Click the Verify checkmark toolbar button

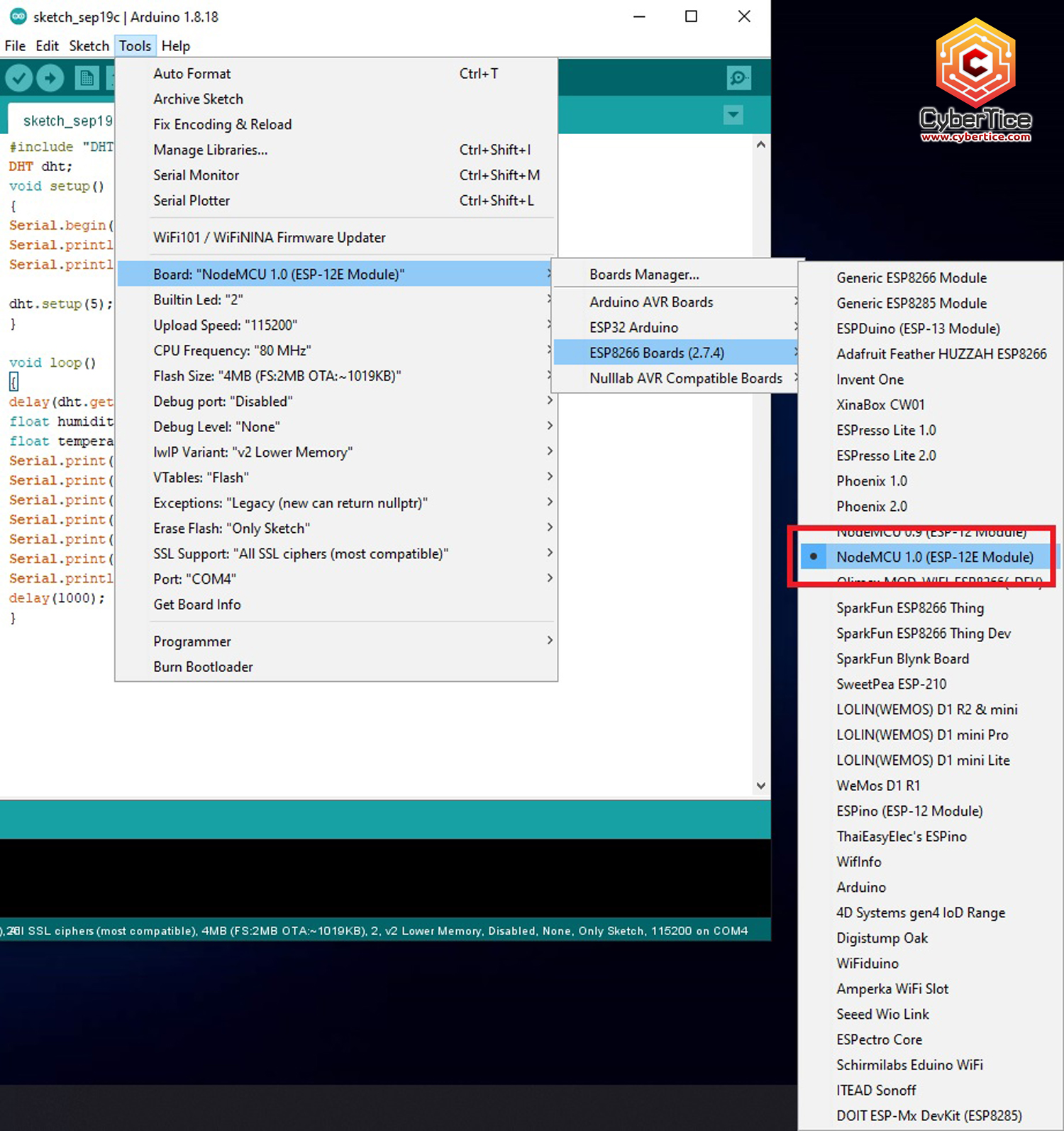(x=19, y=78)
